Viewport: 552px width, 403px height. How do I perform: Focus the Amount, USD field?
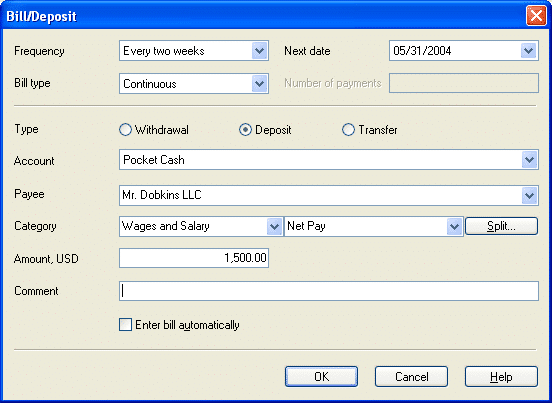[x=194, y=258]
